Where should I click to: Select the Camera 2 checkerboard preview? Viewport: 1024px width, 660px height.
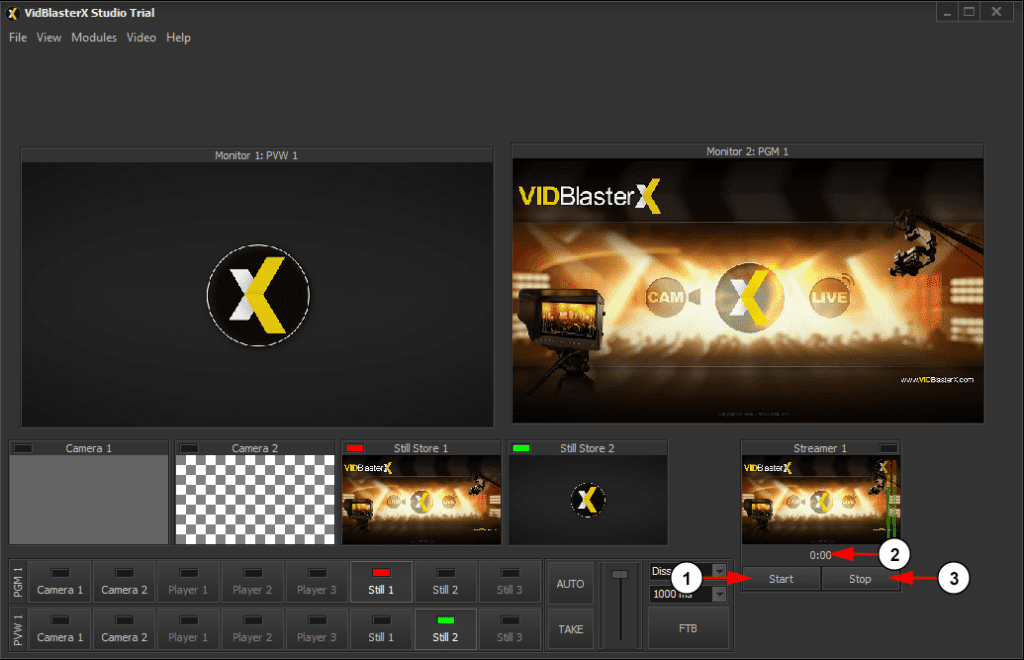[x=255, y=499]
